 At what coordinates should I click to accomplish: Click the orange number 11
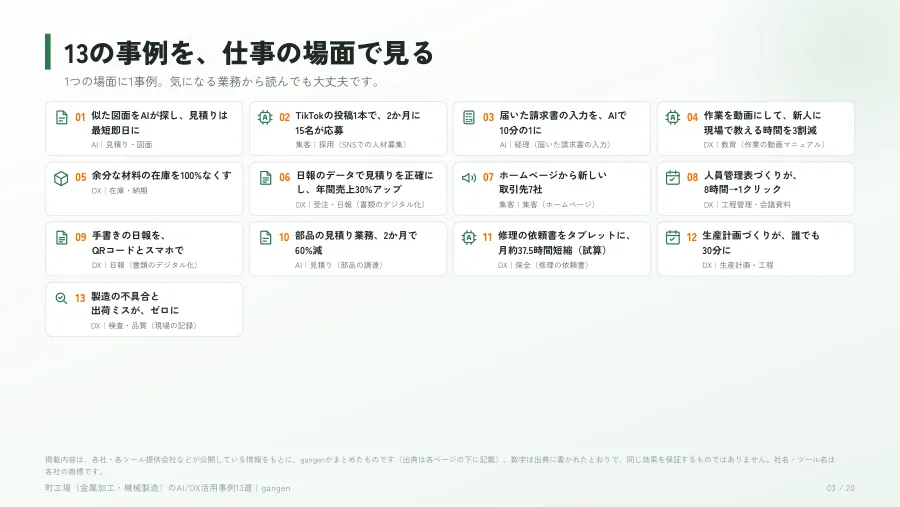click(487, 238)
